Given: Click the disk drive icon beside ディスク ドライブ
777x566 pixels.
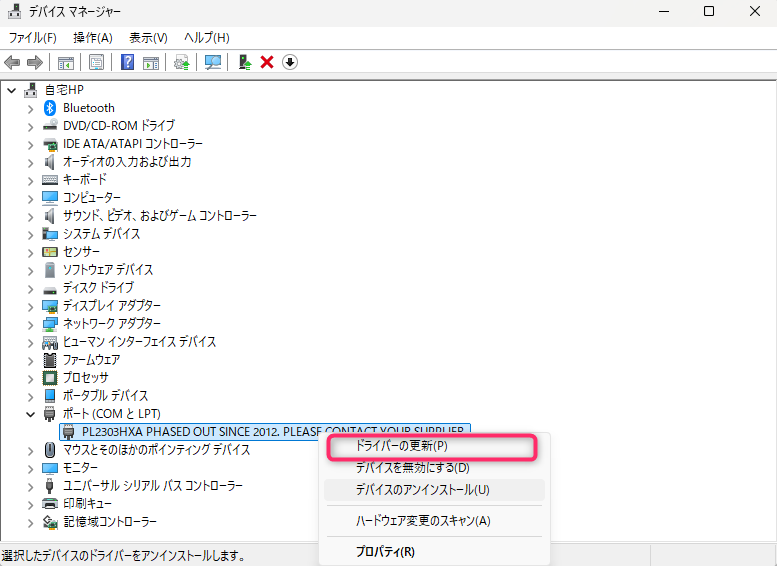Looking at the screenshot, I should [50, 289].
